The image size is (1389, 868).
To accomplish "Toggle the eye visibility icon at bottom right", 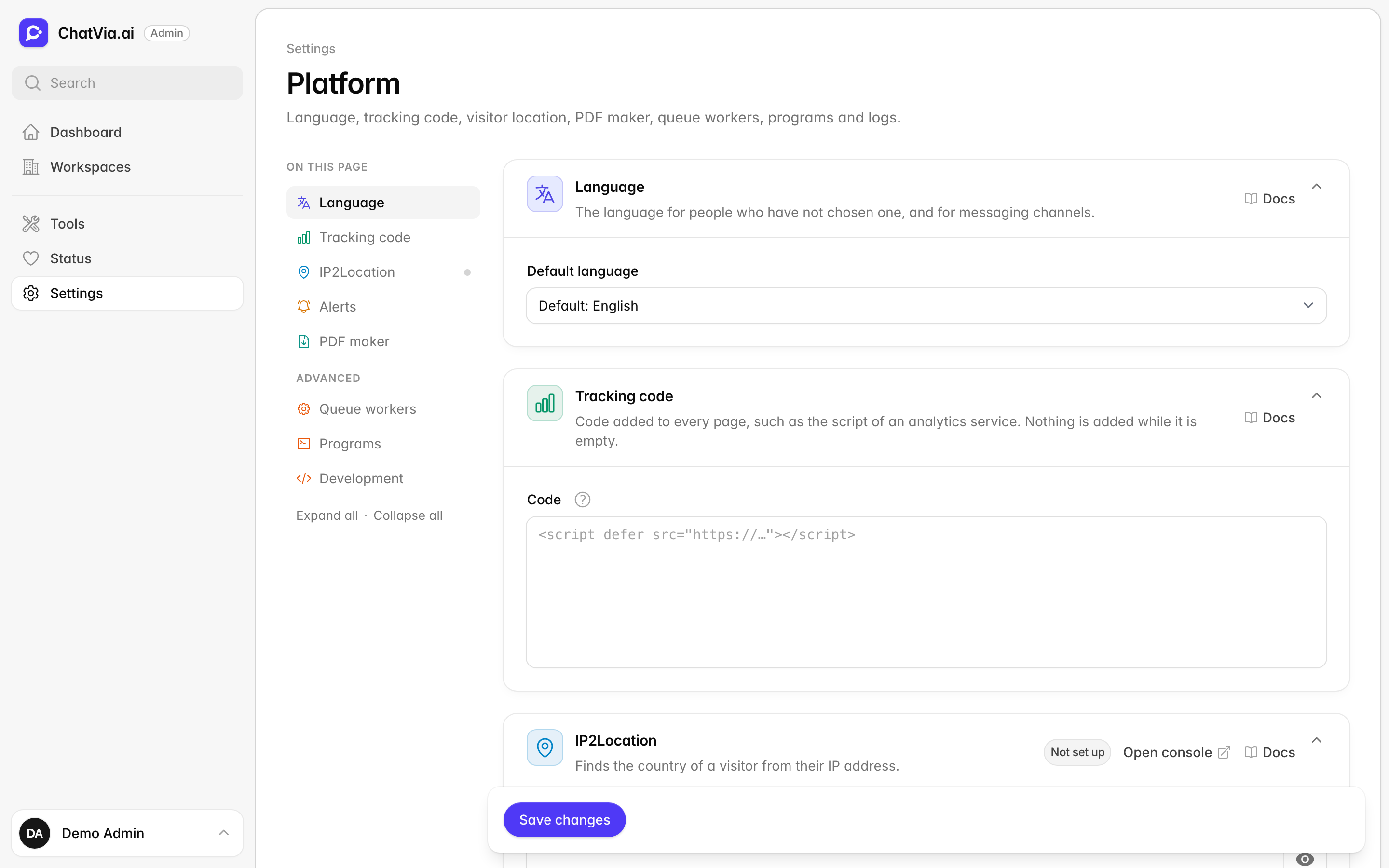I will [1305, 859].
